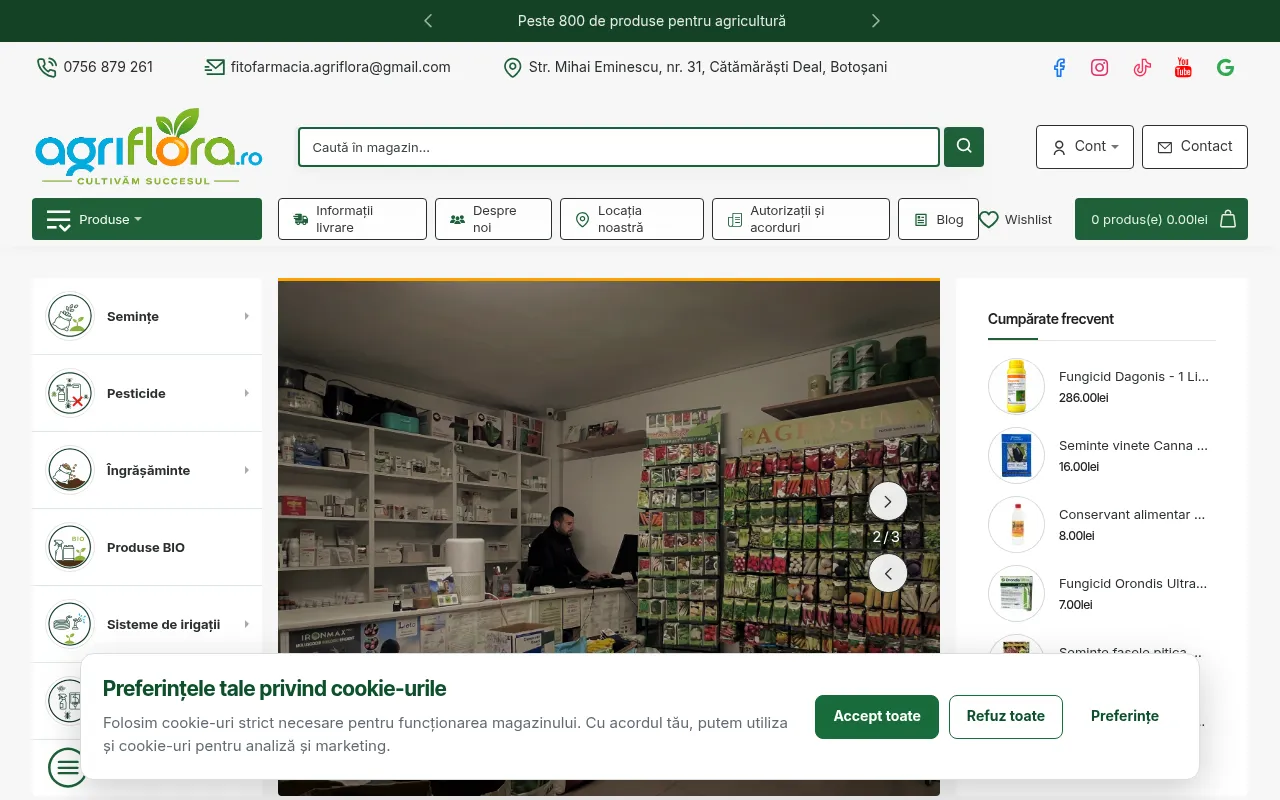The height and width of the screenshot is (800, 1280).
Task: Show the next announcement in top bar
Action: click(x=876, y=21)
